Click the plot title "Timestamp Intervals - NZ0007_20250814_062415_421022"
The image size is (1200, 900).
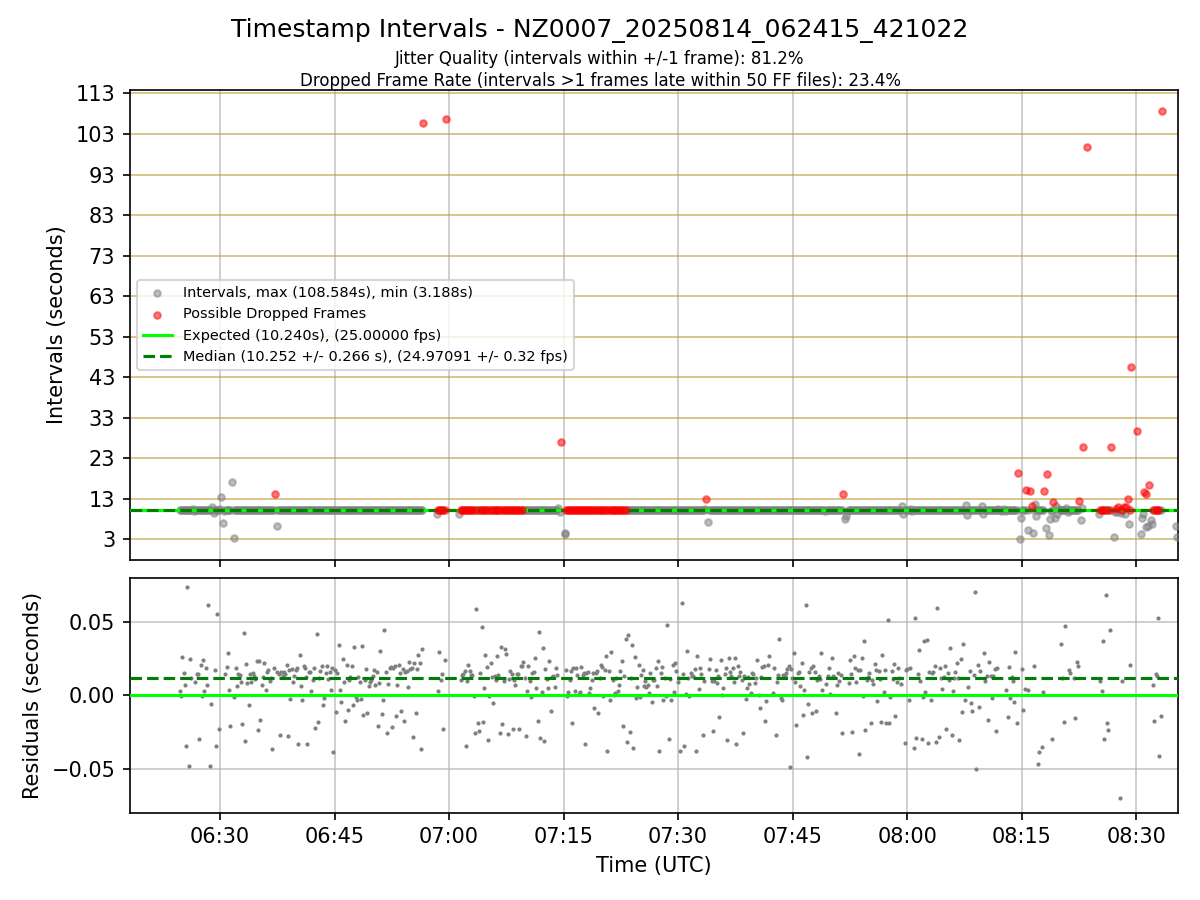pyautogui.click(x=599, y=29)
